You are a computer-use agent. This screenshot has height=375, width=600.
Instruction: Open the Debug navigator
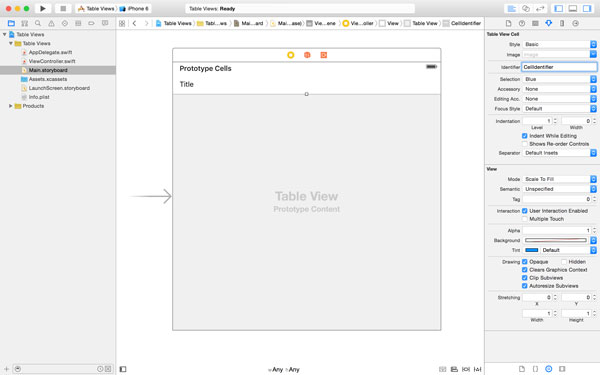78,23
